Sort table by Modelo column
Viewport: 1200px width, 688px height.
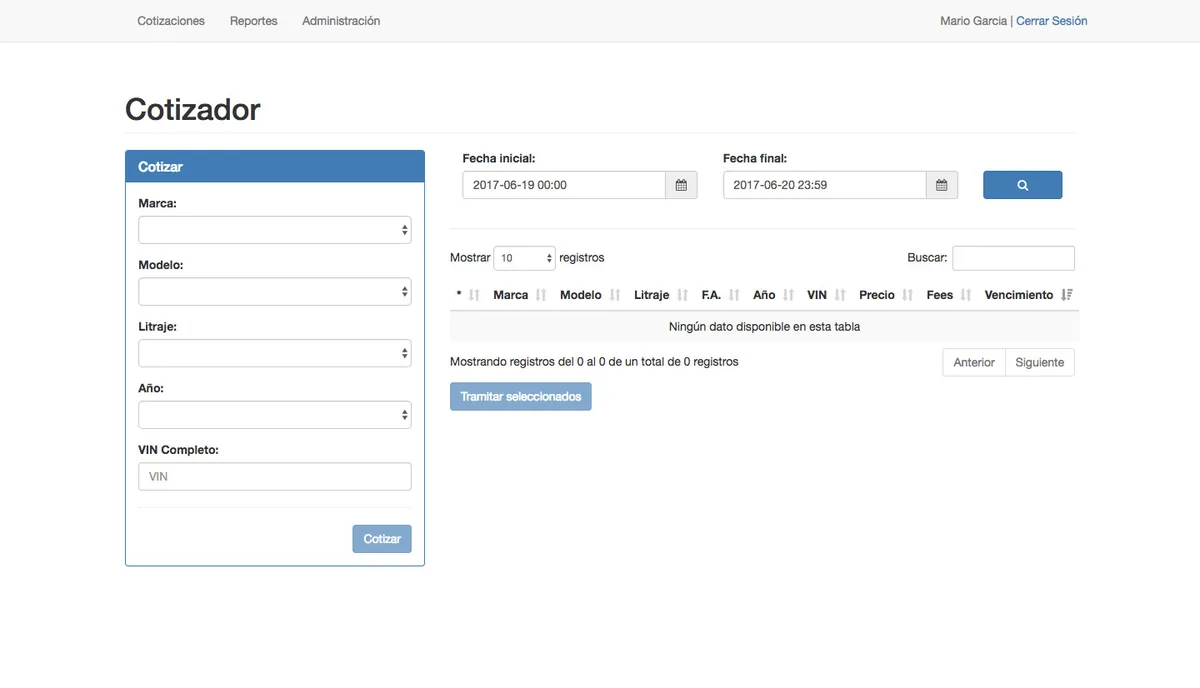coord(590,295)
